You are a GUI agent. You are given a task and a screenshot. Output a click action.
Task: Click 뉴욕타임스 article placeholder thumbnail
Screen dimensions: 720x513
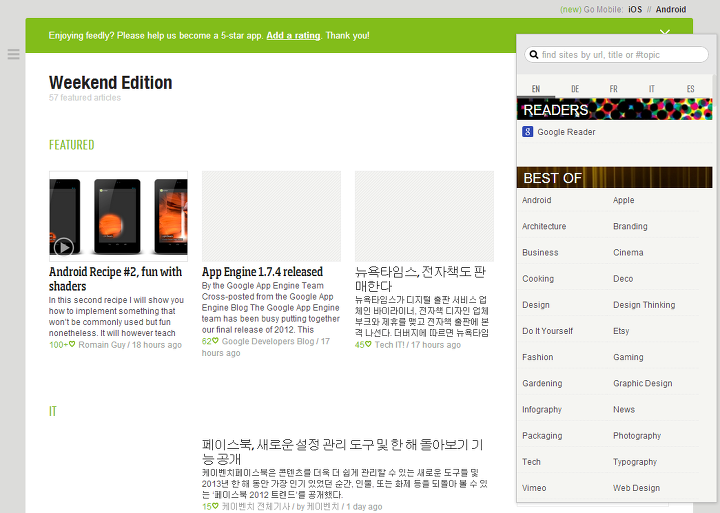click(424, 216)
